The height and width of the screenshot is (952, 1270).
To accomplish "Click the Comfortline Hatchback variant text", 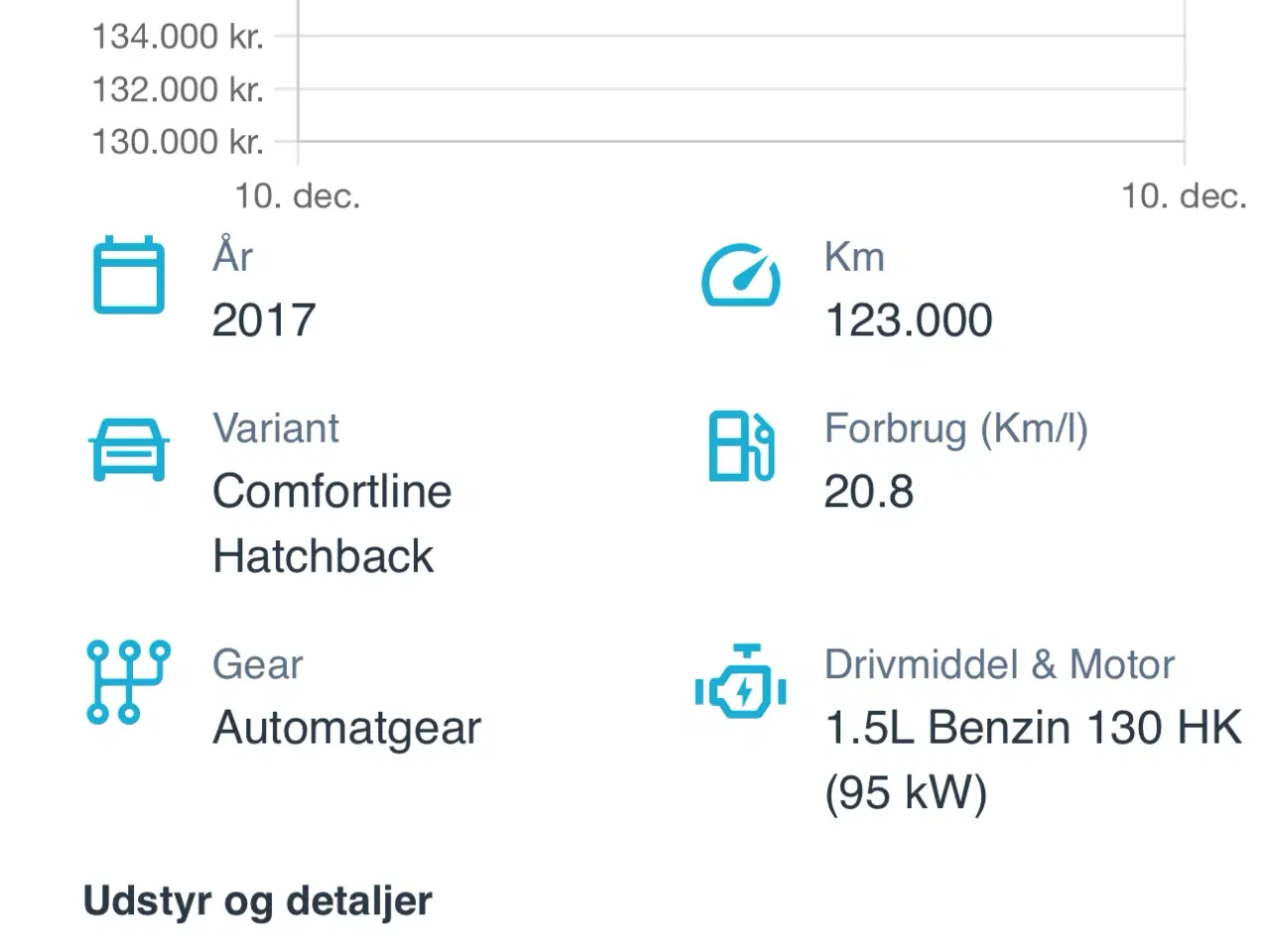I will pos(331,523).
